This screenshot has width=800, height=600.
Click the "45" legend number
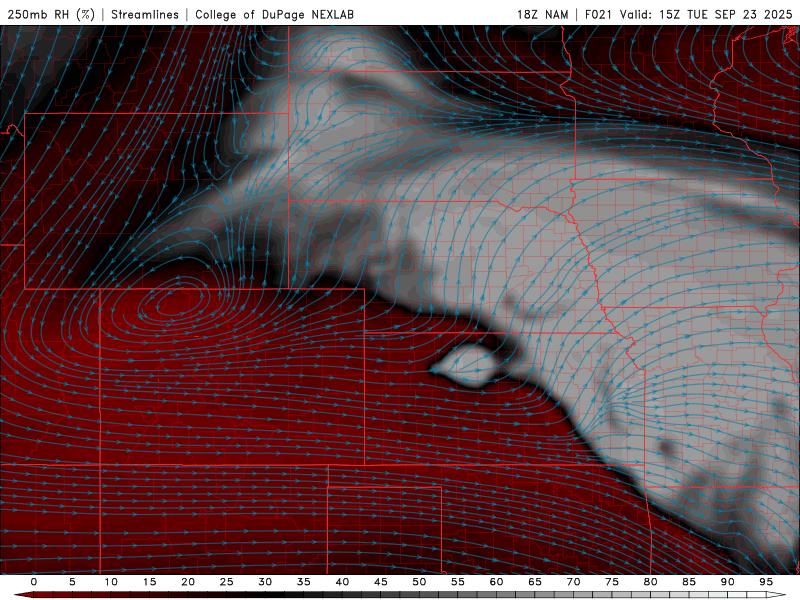381,582
